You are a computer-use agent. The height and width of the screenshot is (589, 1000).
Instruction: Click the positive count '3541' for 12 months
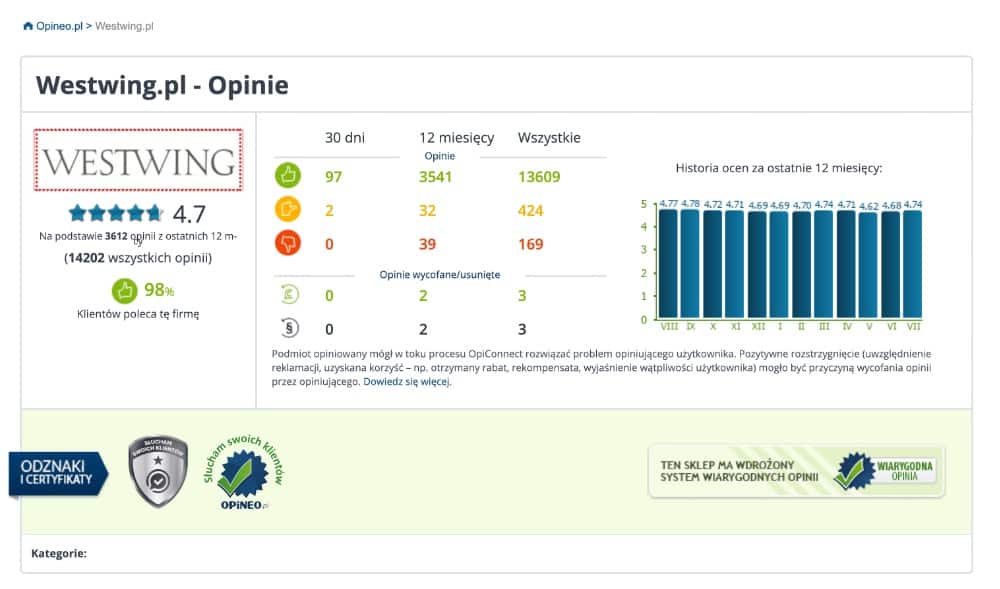tap(435, 177)
